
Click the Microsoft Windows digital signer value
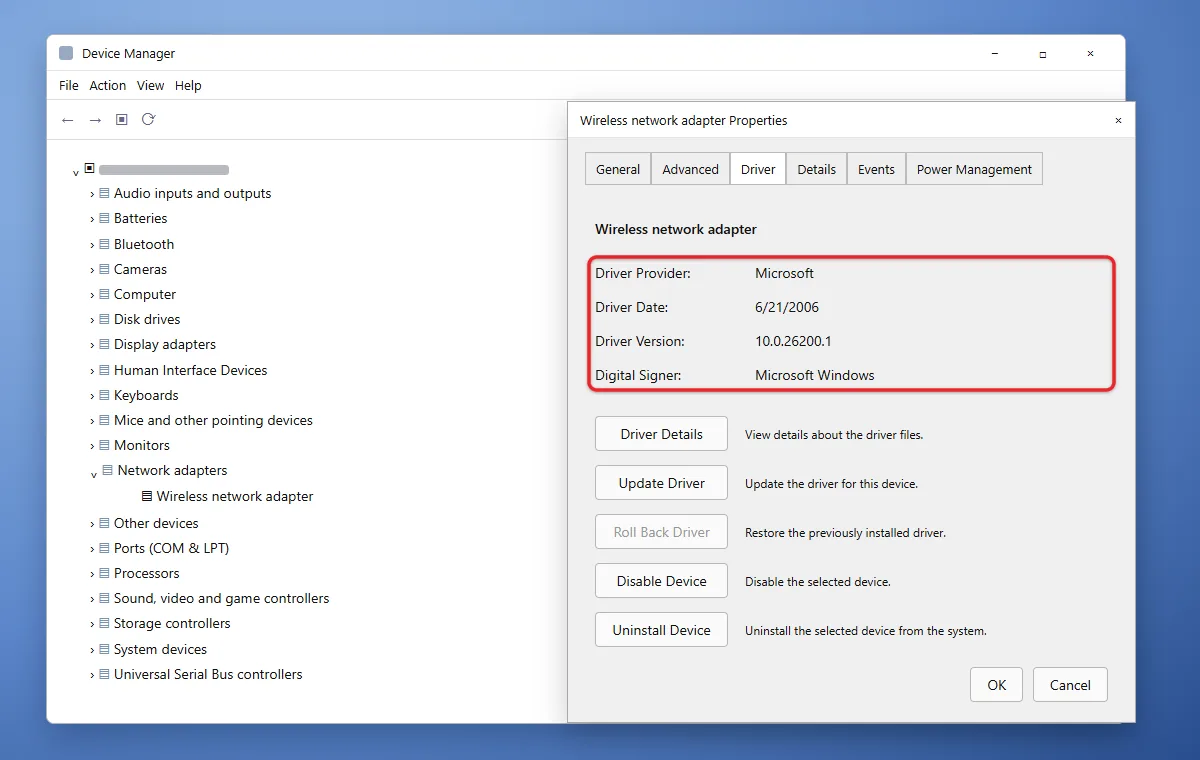pos(815,375)
